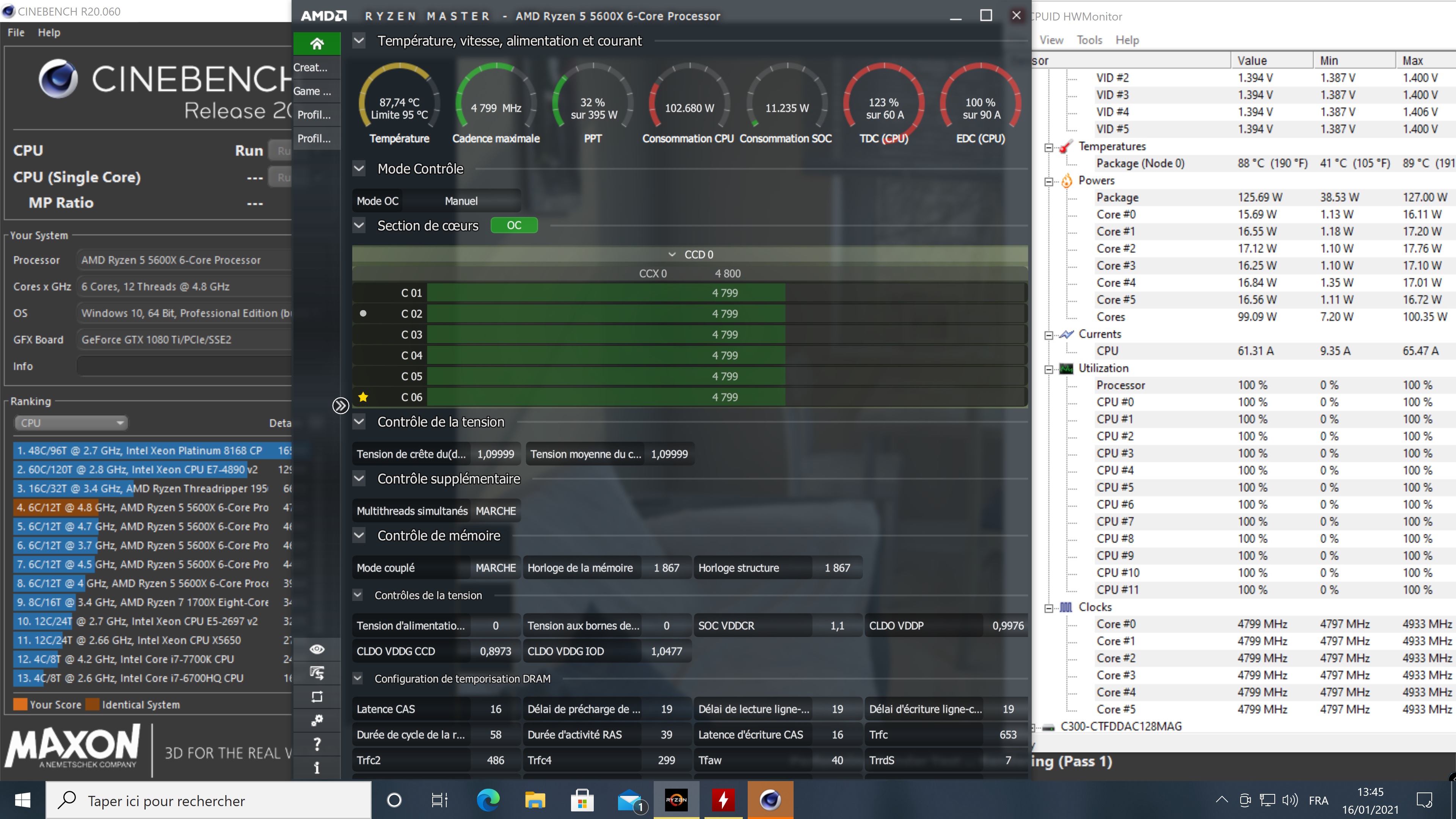Screen dimensions: 1456x819
Task: Select the Game profile in the sidebar
Action: (x=312, y=91)
